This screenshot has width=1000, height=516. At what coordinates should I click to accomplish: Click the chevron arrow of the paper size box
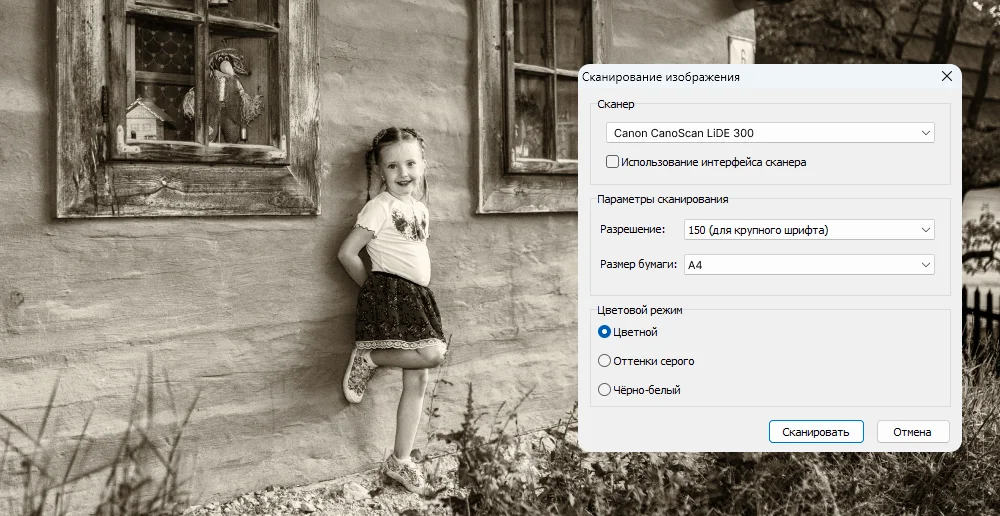[925, 265]
